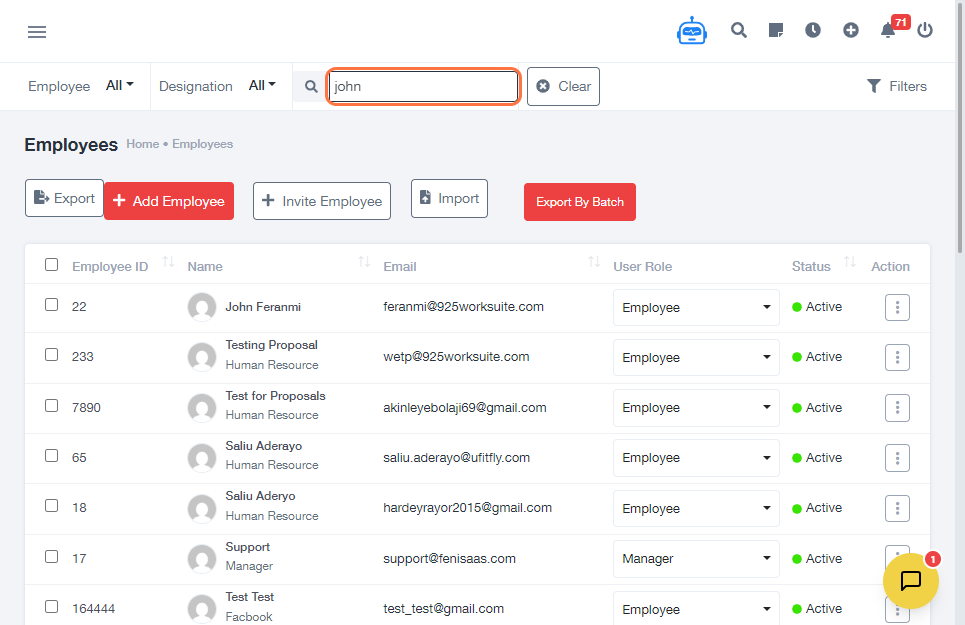Viewport: 965px width, 625px height.
Task: Expand the Employee All filter dropdown
Action: (120, 86)
